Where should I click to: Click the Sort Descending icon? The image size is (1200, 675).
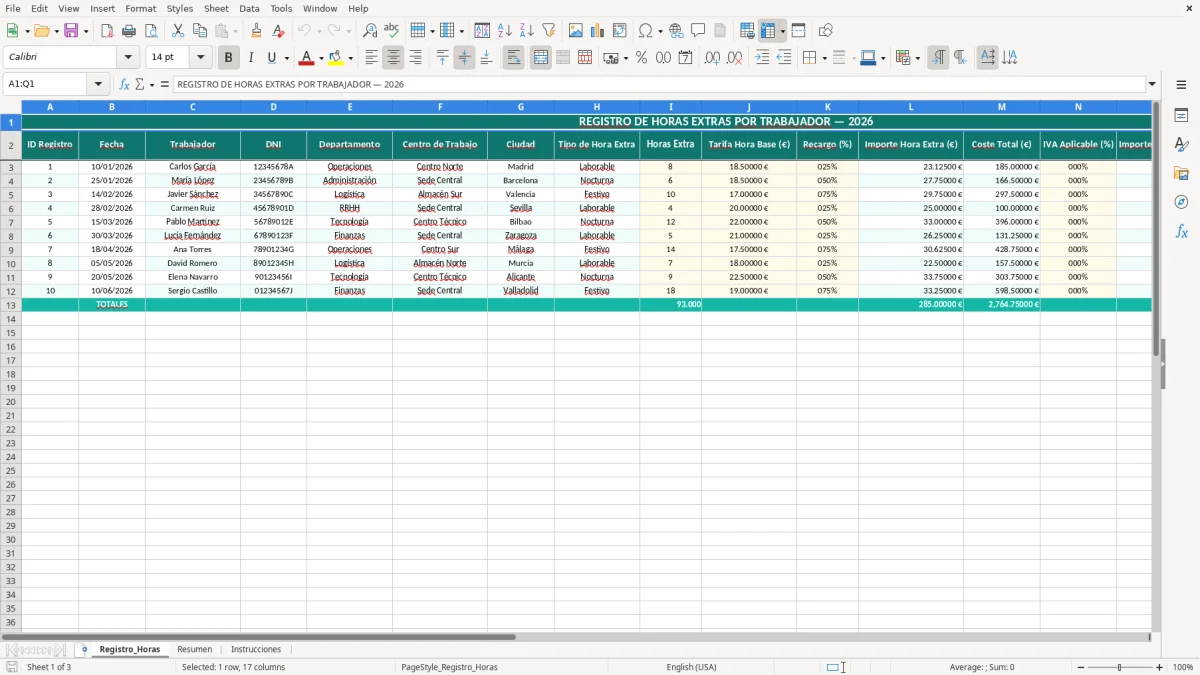coord(526,31)
